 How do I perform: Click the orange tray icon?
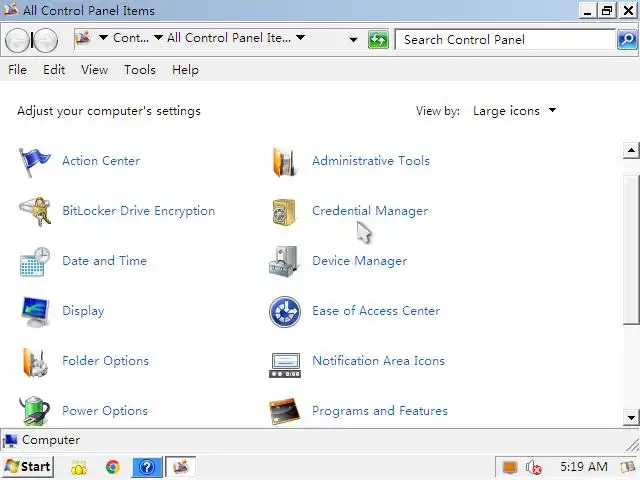pyautogui.click(x=510, y=467)
